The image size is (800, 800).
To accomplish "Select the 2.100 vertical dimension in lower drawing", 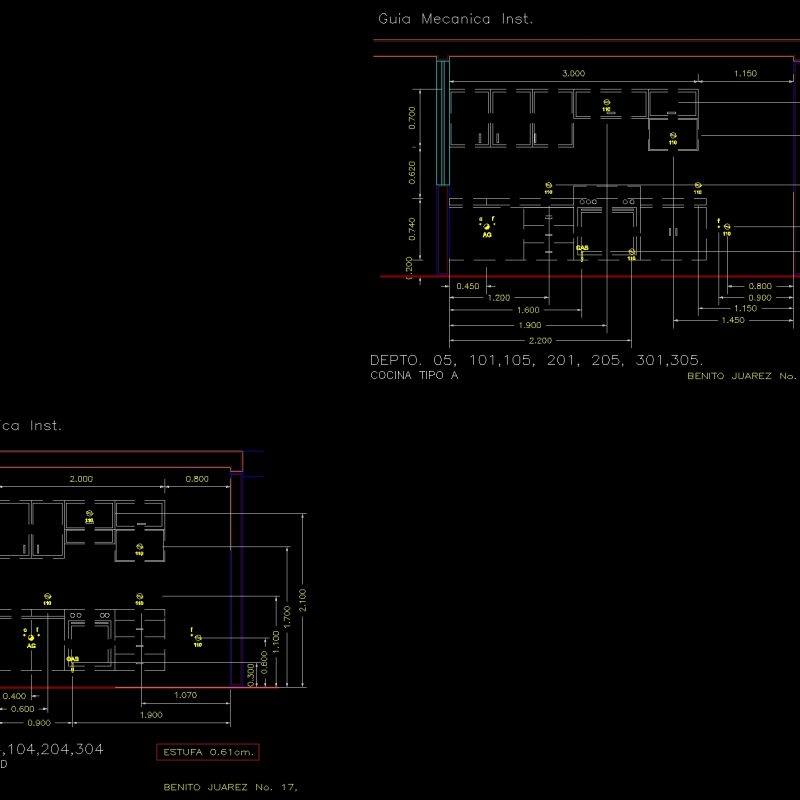I will point(302,598).
